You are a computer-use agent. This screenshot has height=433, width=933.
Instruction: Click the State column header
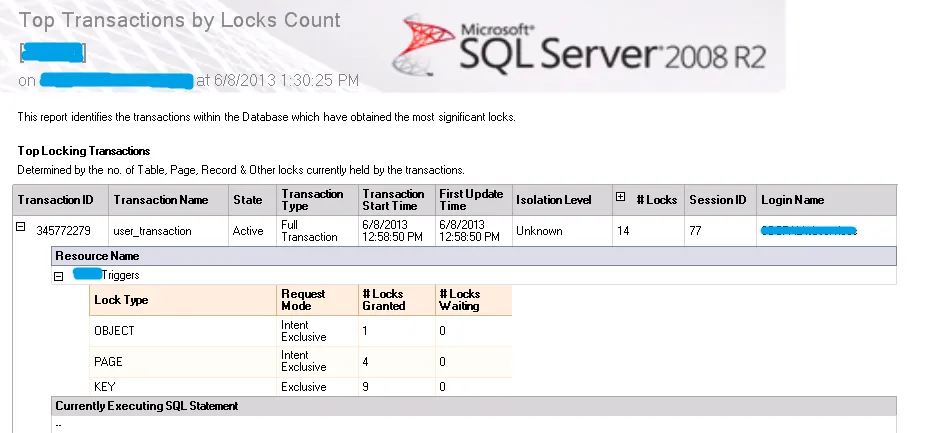point(252,200)
